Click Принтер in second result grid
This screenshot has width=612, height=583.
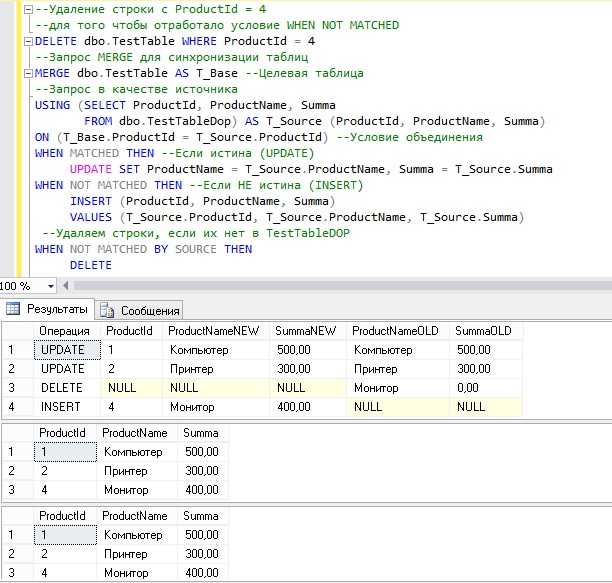pos(137,471)
